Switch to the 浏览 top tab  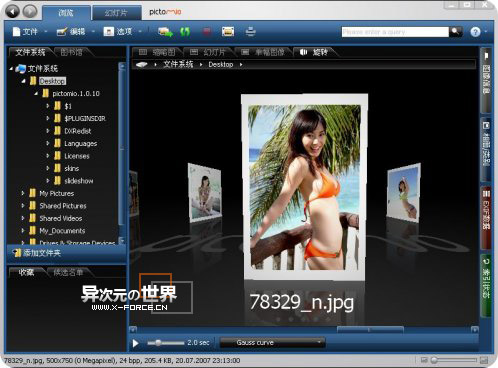click(66, 13)
